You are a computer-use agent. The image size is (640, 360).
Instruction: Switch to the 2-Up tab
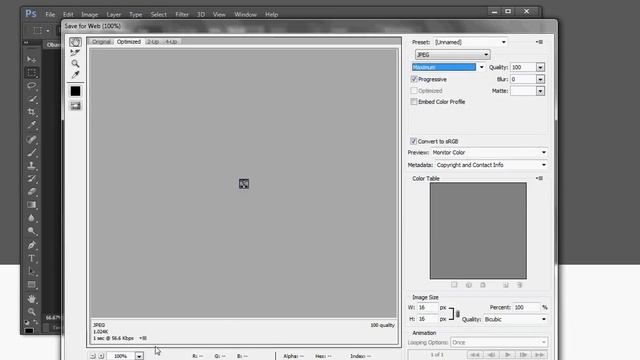pos(153,42)
